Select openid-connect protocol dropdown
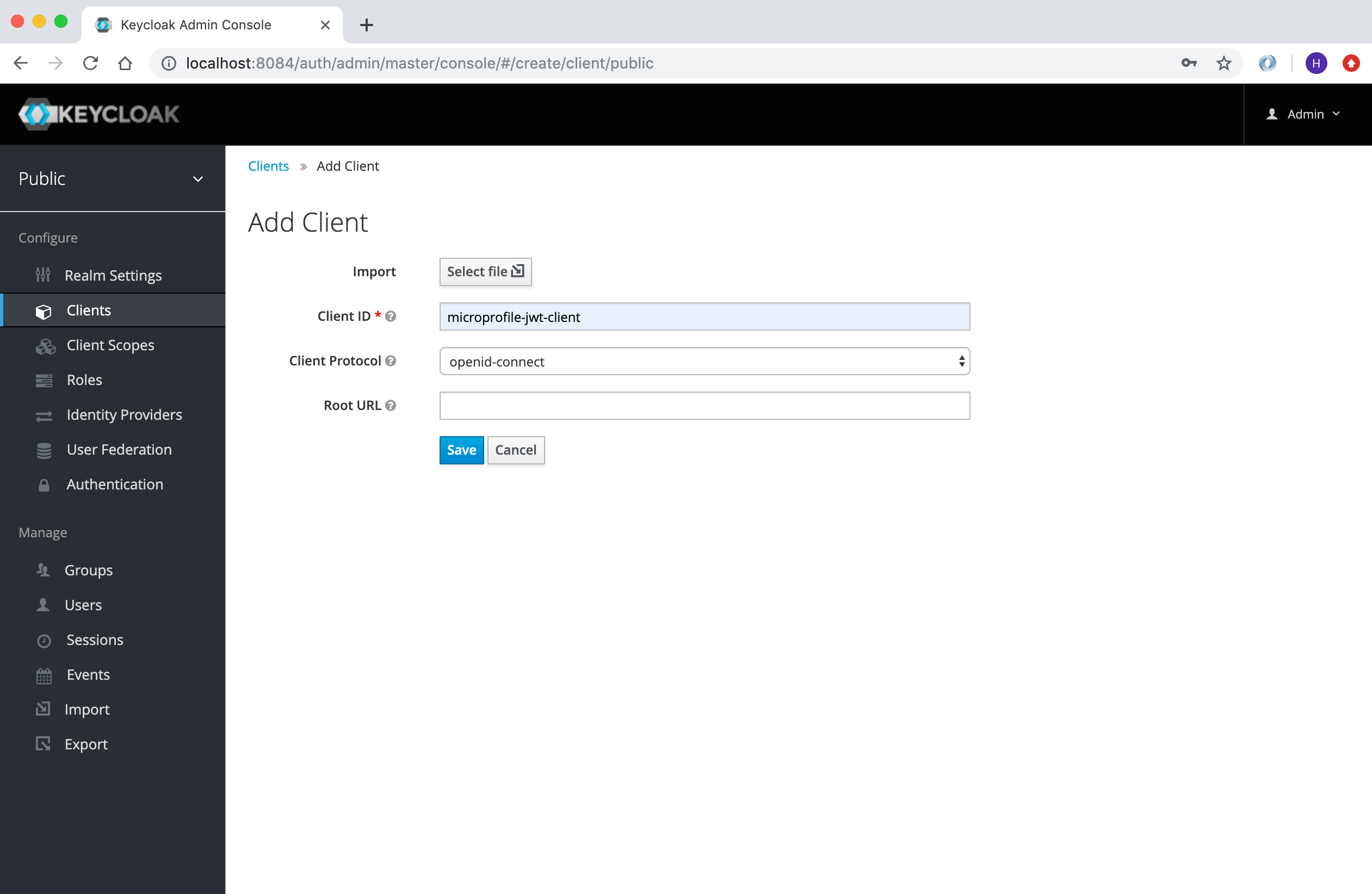Viewport: 1372px width, 894px height. (705, 361)
